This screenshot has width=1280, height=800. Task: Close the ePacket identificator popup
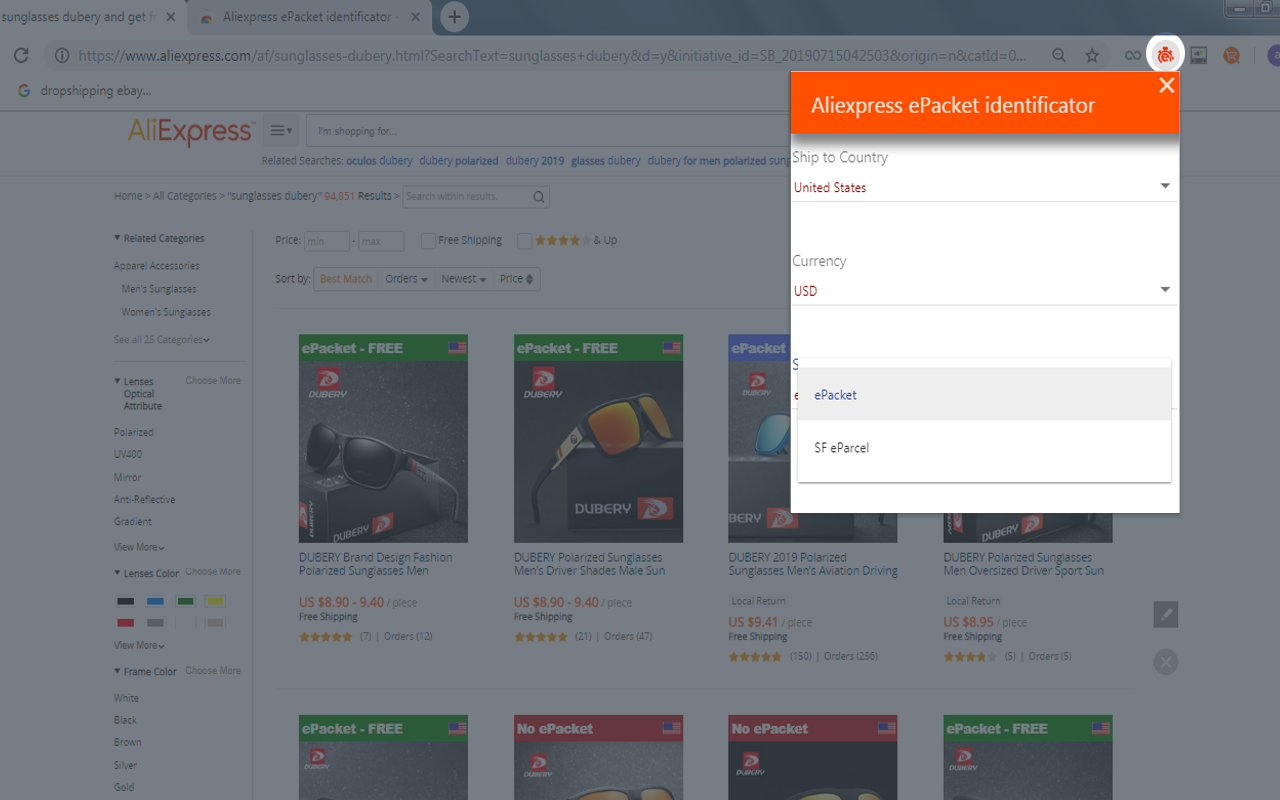tap(1166, 85)
